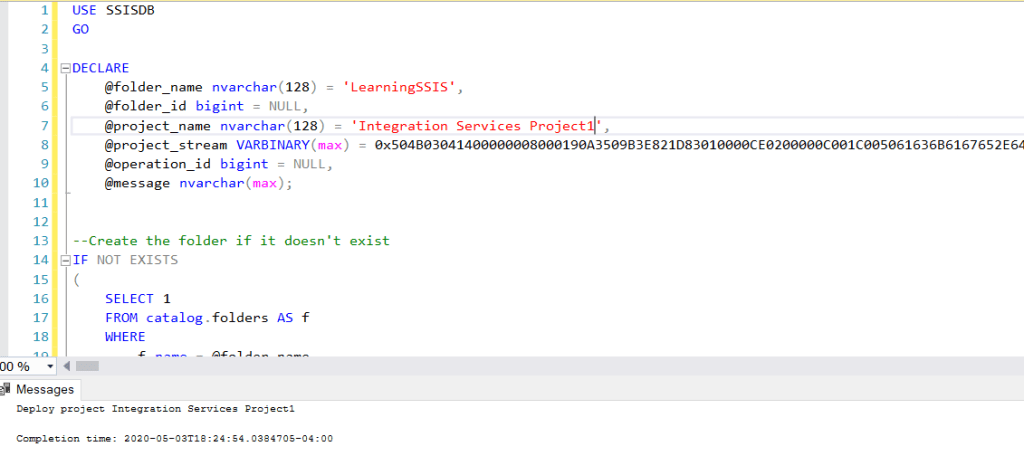
Task: Click the hexadecimal @project_stream value
Action: 690,145
